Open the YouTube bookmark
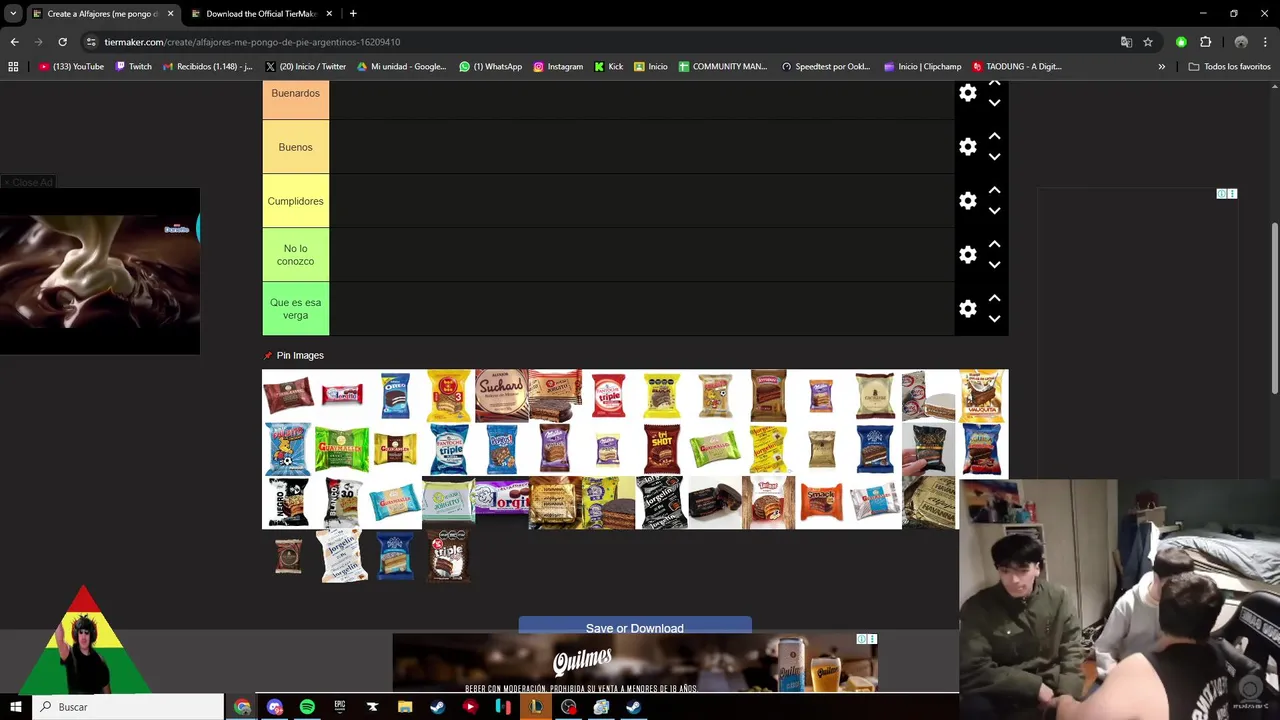 click(72, 67)
